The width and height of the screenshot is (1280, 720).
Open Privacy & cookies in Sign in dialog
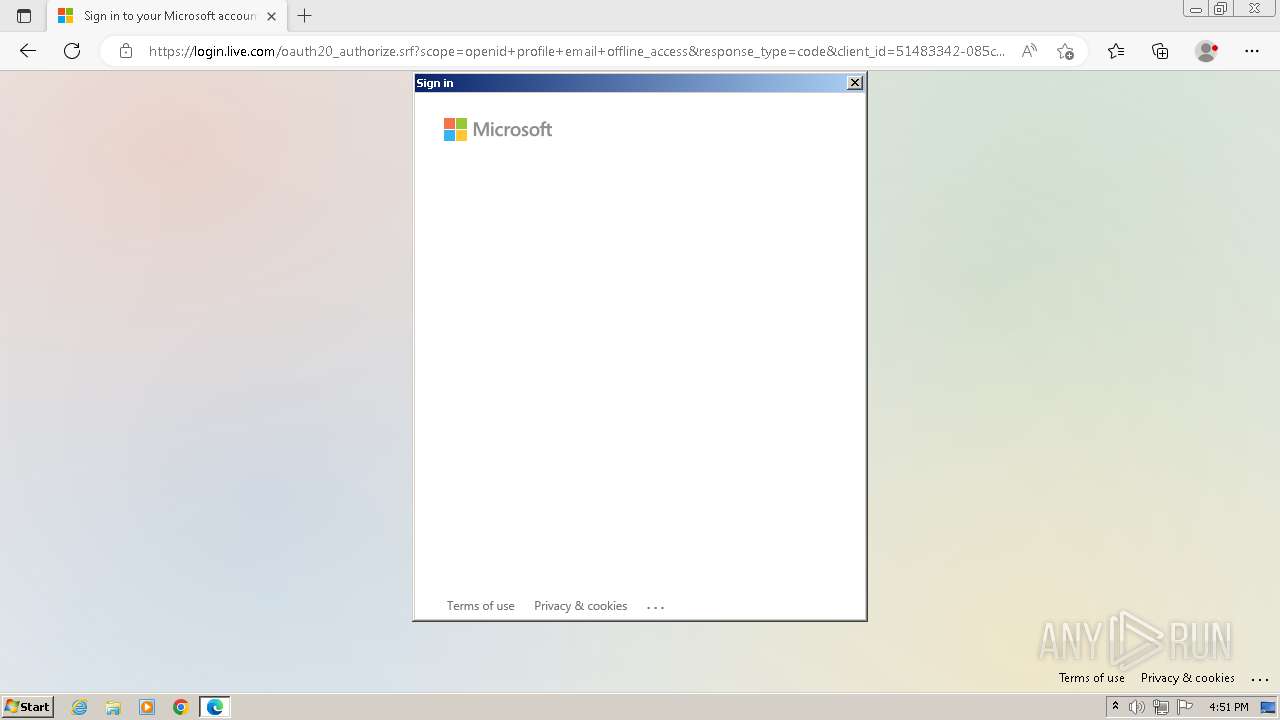[x=580, y=606]
